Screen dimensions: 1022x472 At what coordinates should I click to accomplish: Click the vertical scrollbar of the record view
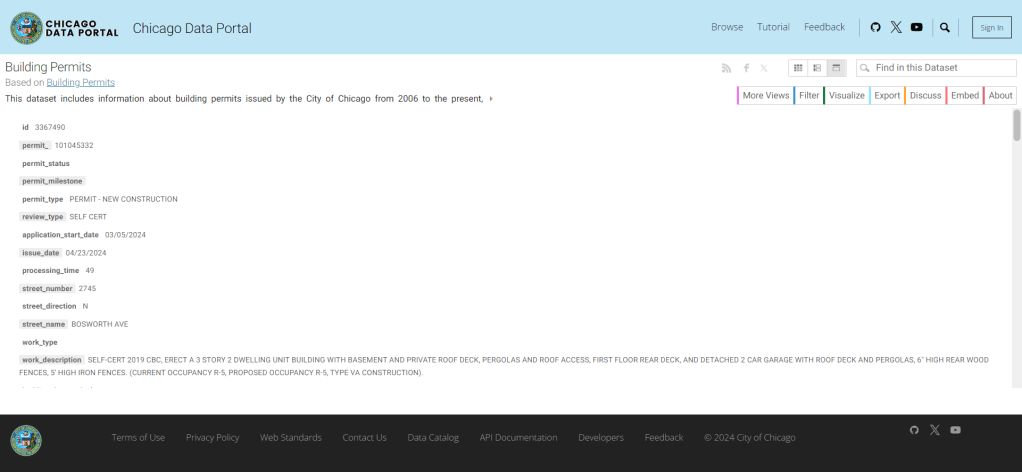pos(1016,250)
